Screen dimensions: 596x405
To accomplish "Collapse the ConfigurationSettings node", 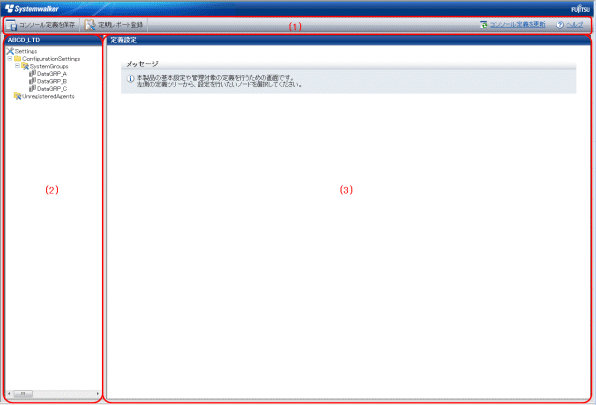I will tap(10, 59).
